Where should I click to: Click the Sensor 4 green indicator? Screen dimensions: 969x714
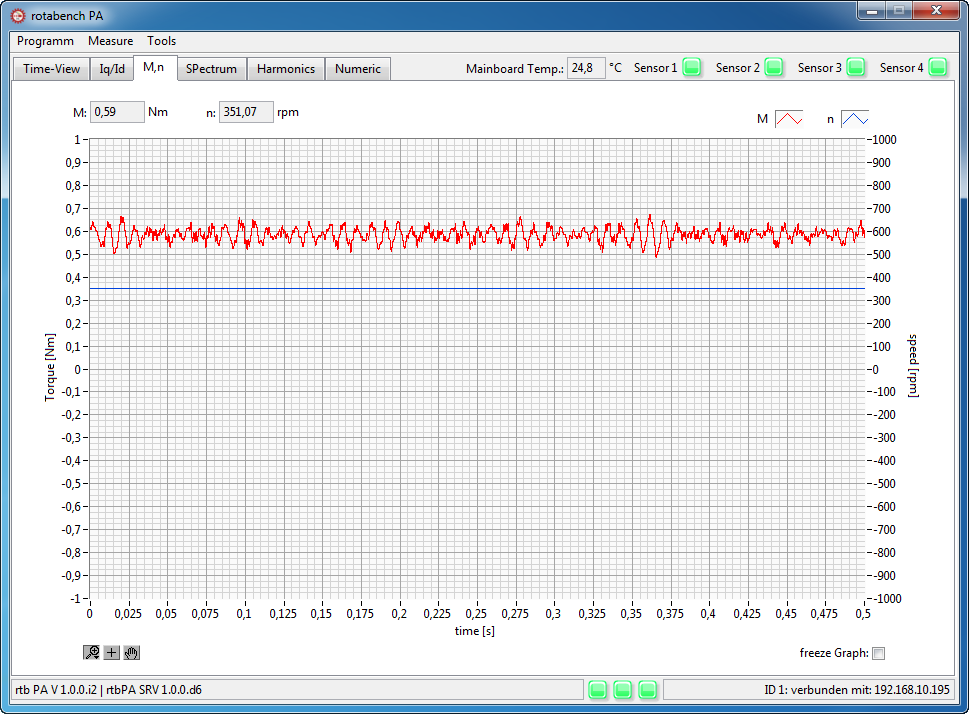938,67
